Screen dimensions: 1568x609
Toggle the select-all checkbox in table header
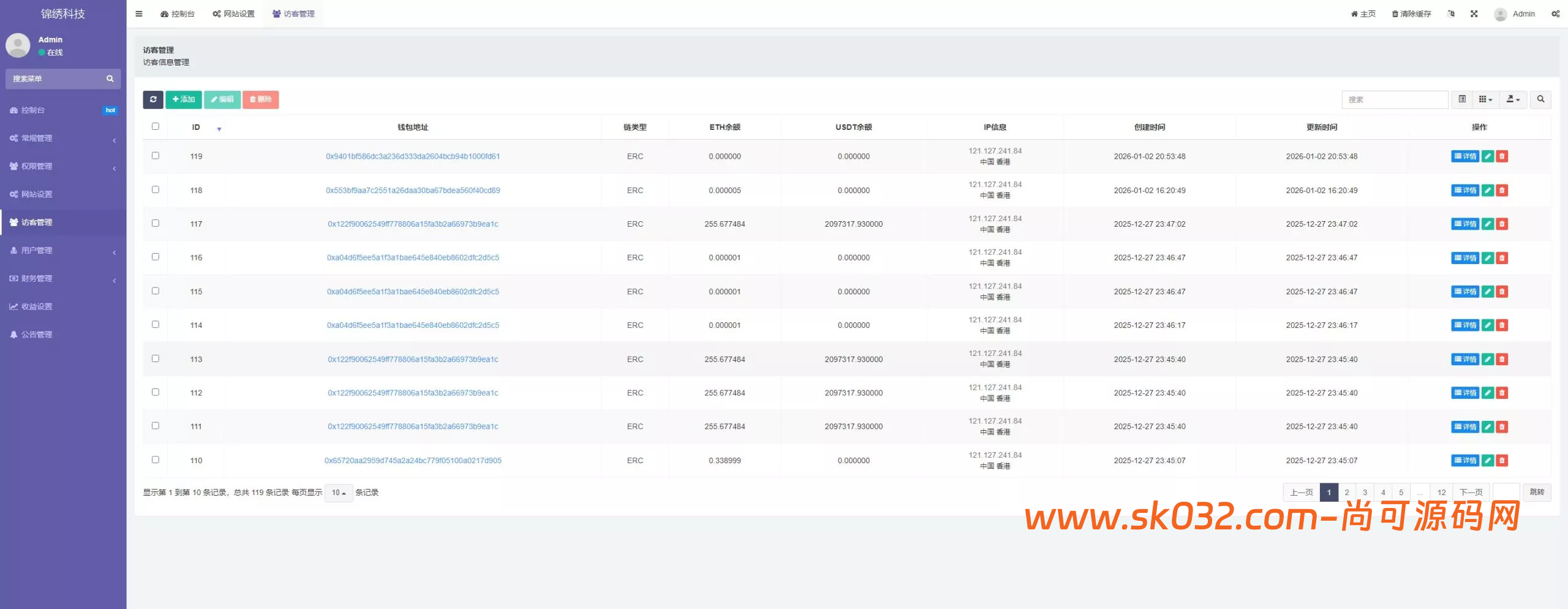pos(156,126)
